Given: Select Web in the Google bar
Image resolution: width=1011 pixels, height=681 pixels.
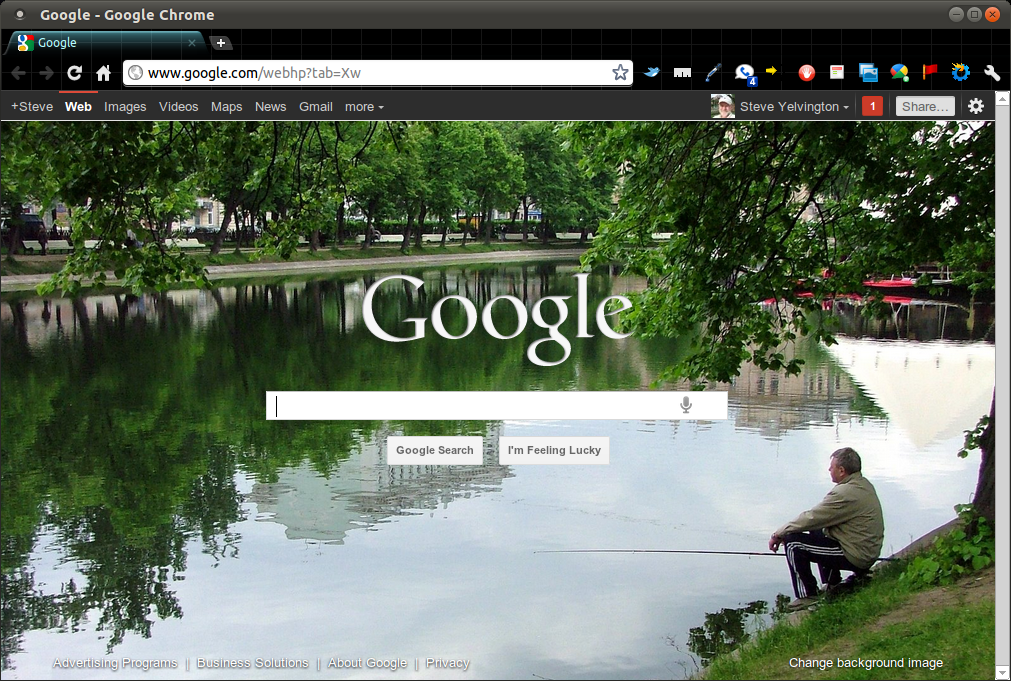Looking at the screenshot, I should (x=78, y=106).
